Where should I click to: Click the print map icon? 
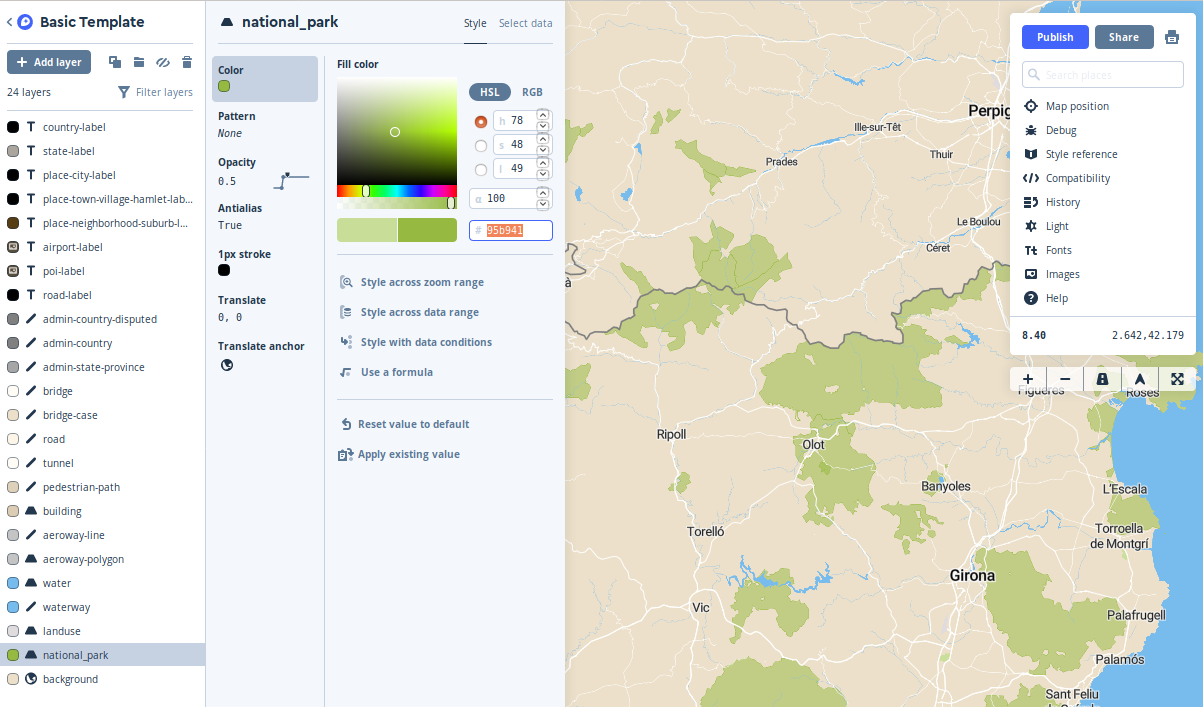pos(1172,37)
